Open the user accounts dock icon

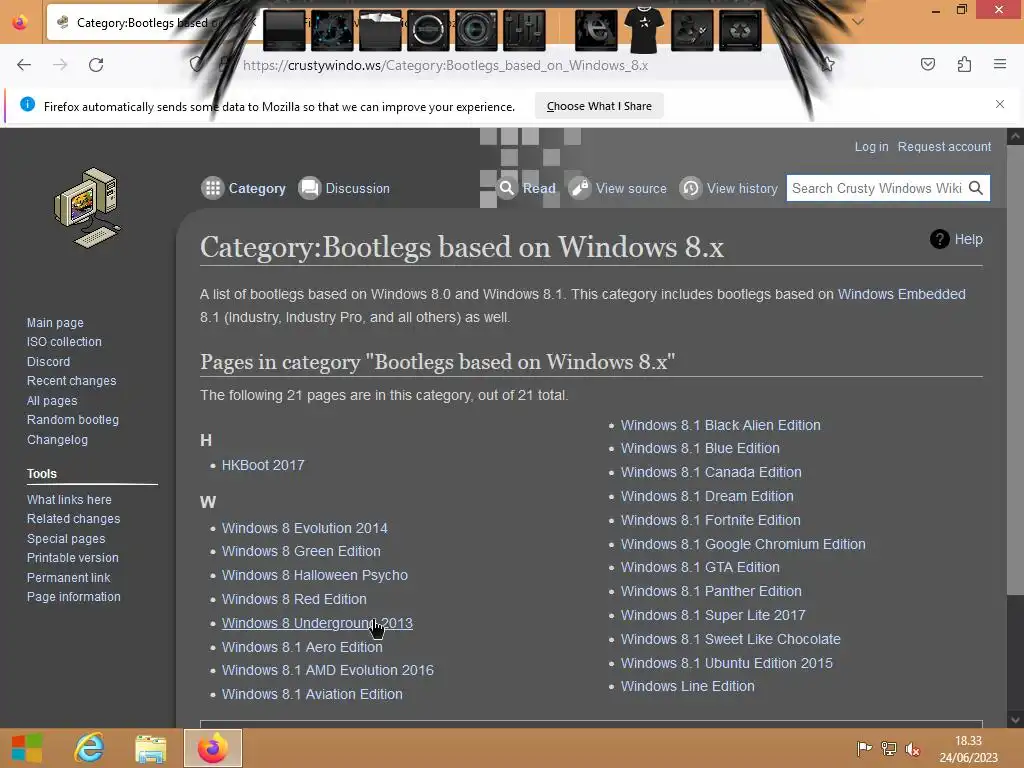[692, 30]
